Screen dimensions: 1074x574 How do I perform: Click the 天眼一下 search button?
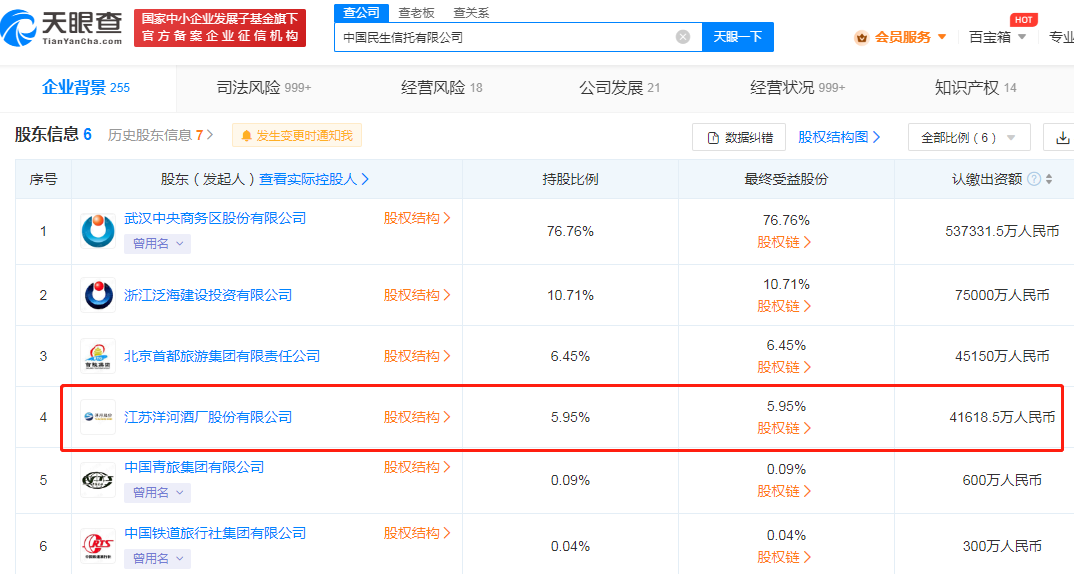coord(738,37)
